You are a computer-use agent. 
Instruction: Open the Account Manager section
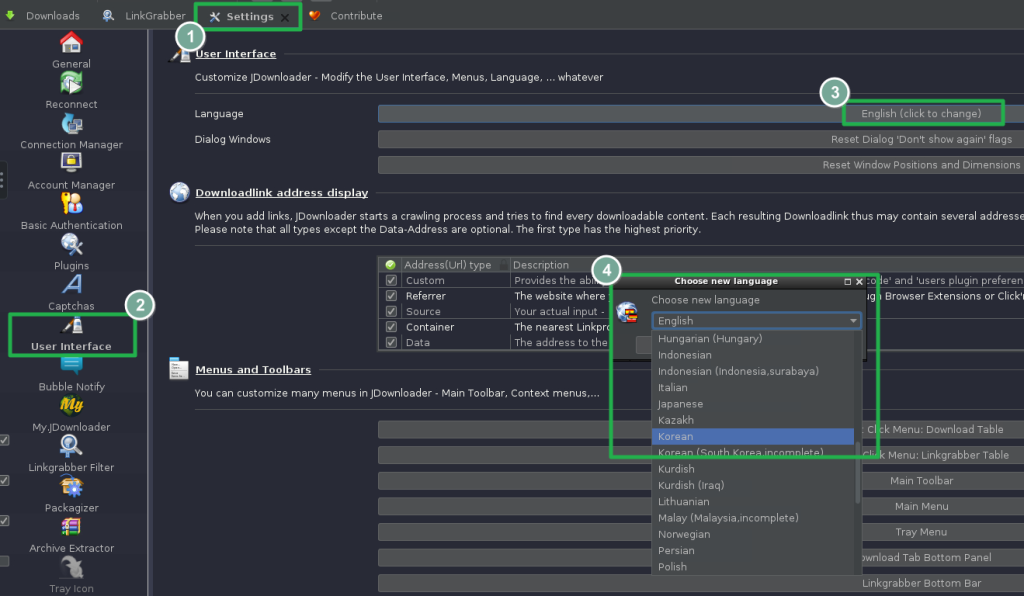coord(71,165)
